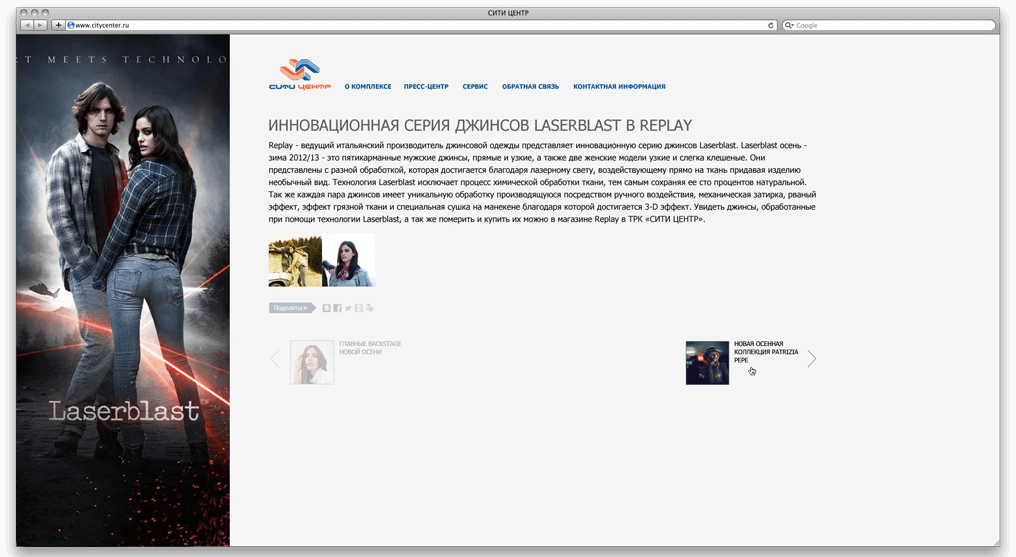Click the Поделиться share button

coord(292,308)
